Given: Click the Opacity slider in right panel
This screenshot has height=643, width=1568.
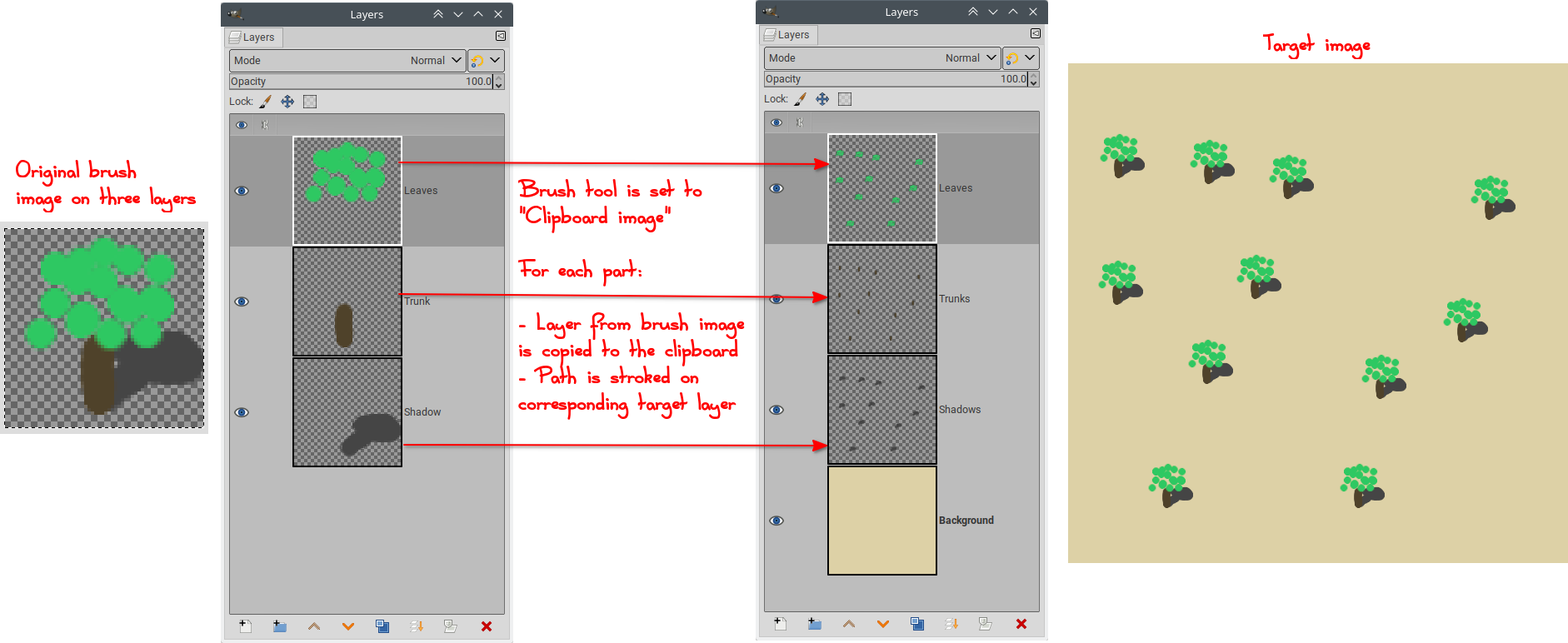Looking at the screenshot, I should coord(896,79).
